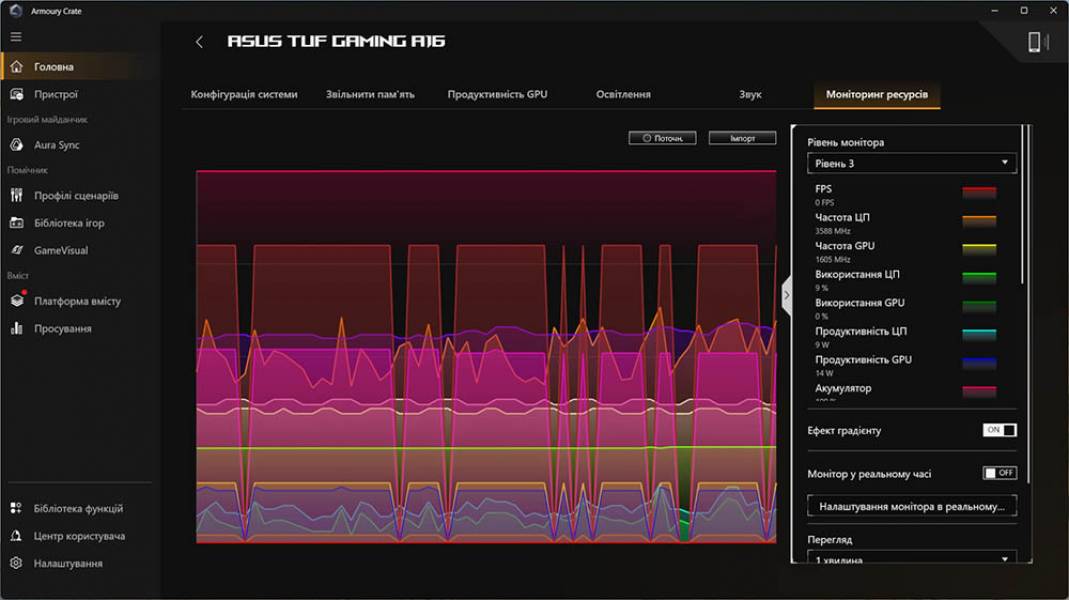Image resolution: width=1069 pixels, height=600 pixels.
Task: Click the Імпорт button
Action: 742,138
